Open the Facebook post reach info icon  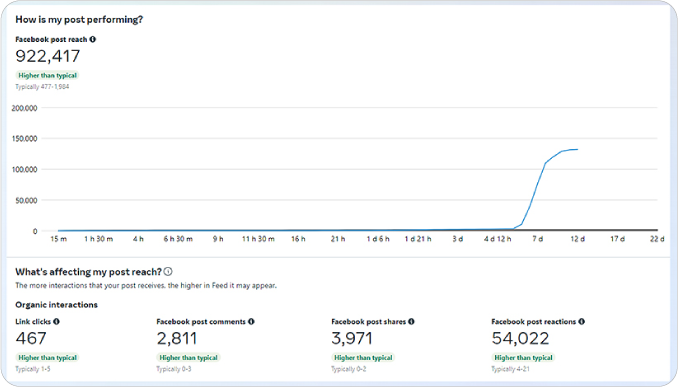[x=93, y=39]
